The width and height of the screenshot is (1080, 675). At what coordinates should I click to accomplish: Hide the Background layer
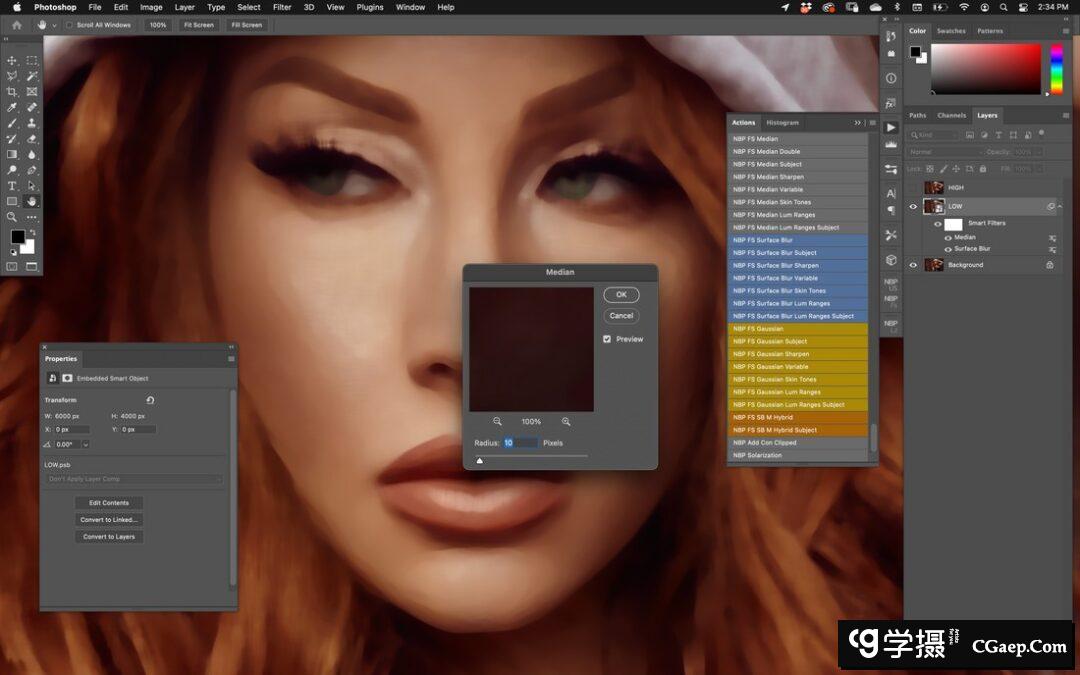[x=913, y=265]
